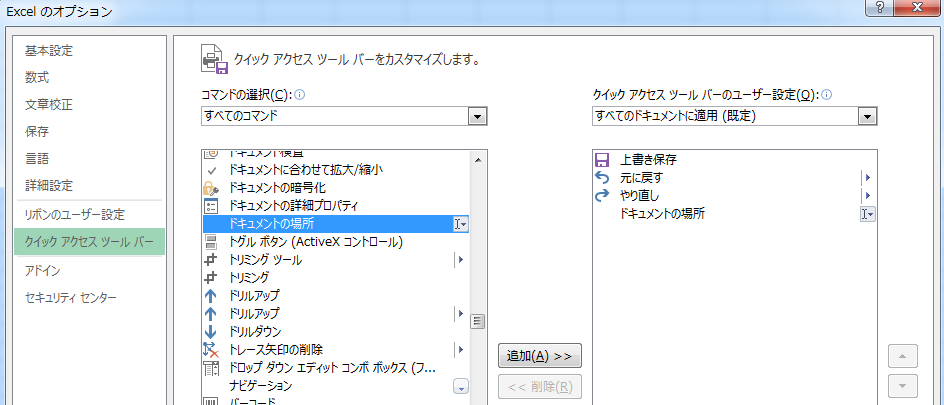
Task: Click the move up arrow button
Action: tap(902, 356)
